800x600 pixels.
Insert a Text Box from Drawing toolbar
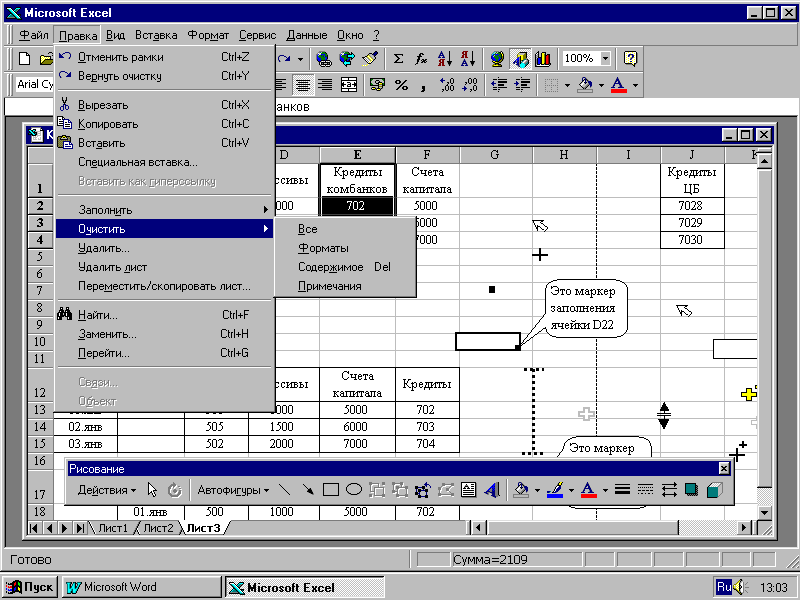click(468, 490)
